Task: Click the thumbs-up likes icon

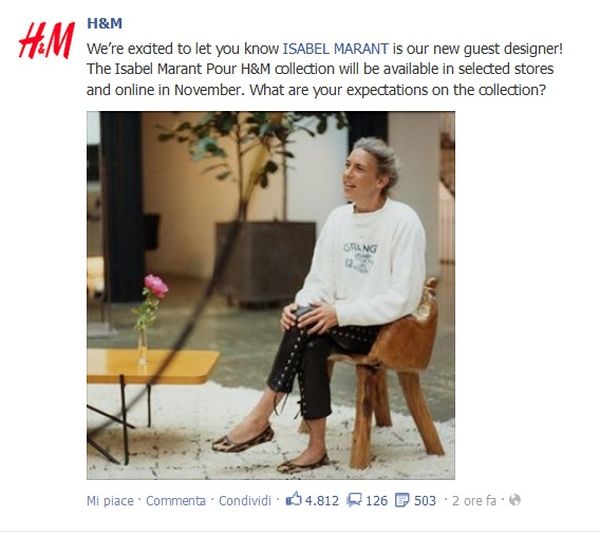Action: (293, 500)
